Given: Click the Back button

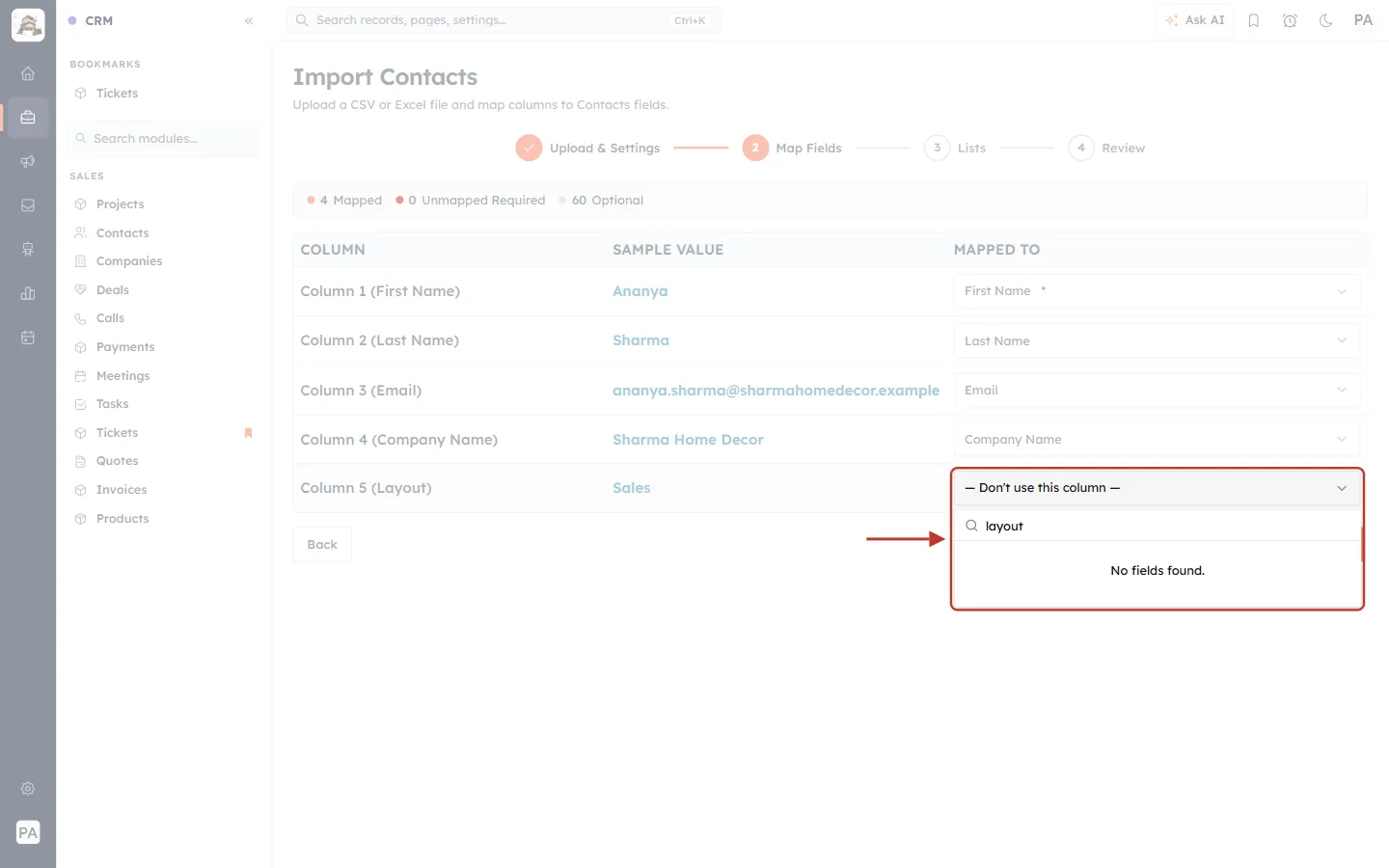Looking at the screenshot, I should 322,545.
